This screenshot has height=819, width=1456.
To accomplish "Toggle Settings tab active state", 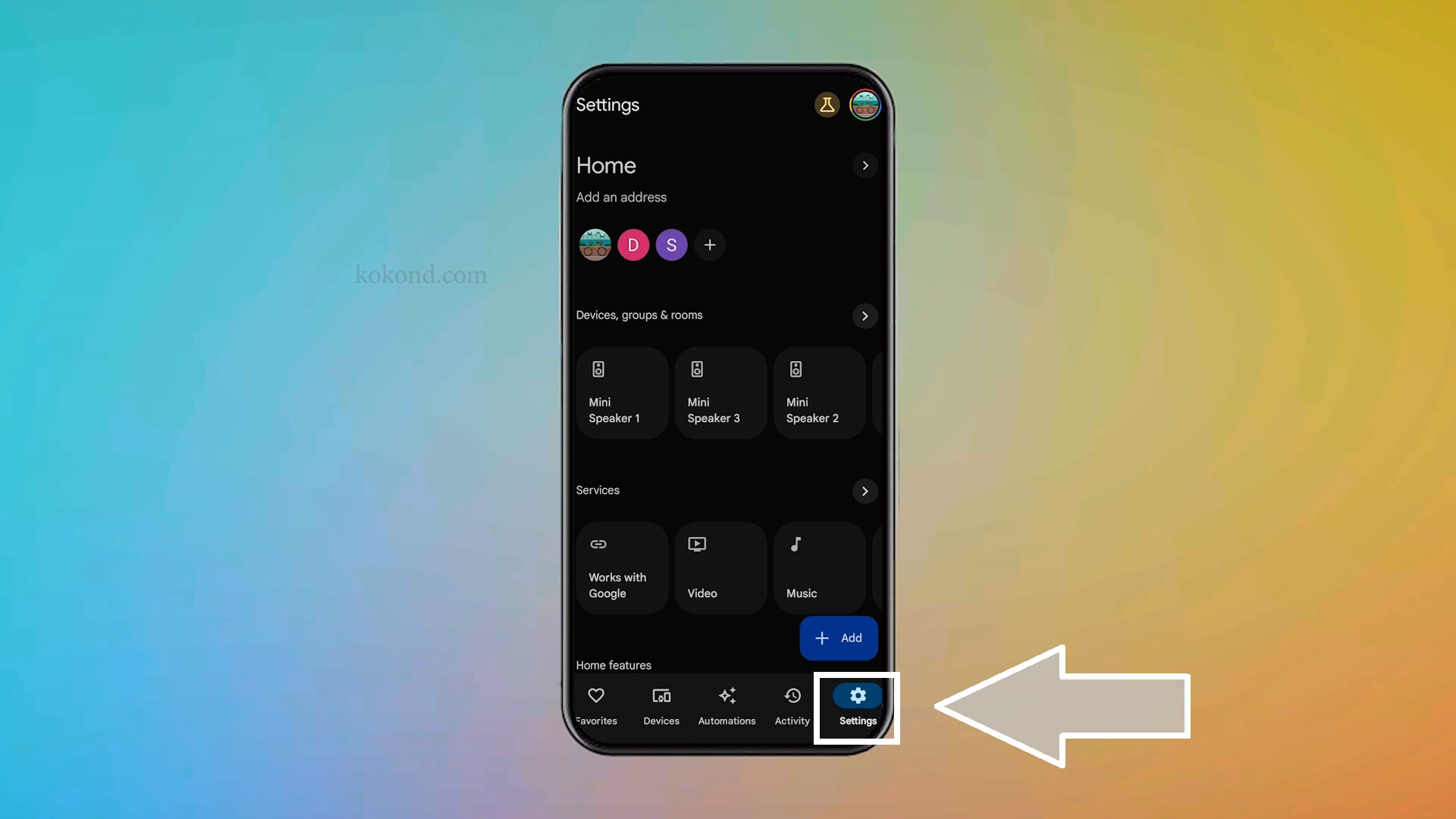I will 857,705.
